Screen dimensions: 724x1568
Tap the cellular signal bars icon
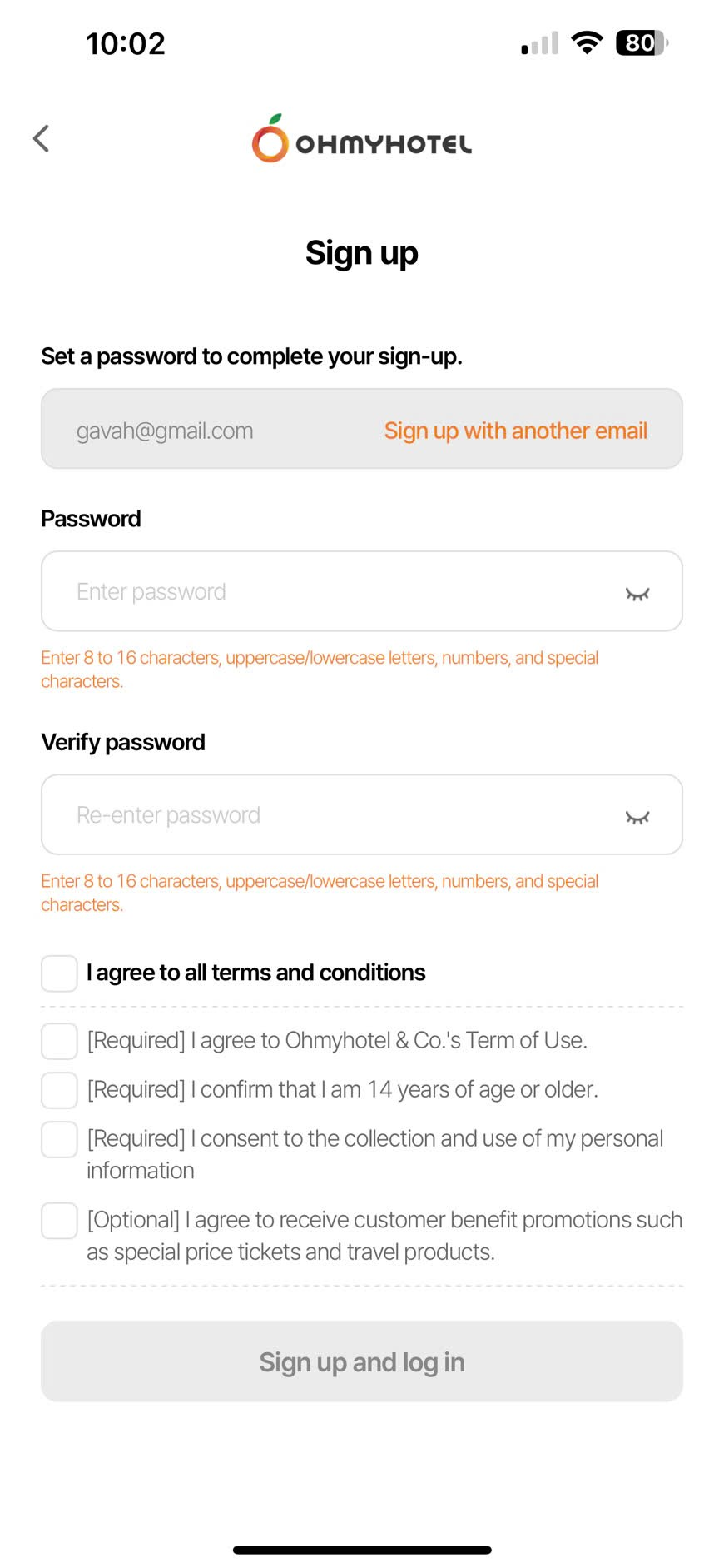[x=539, y=44]
